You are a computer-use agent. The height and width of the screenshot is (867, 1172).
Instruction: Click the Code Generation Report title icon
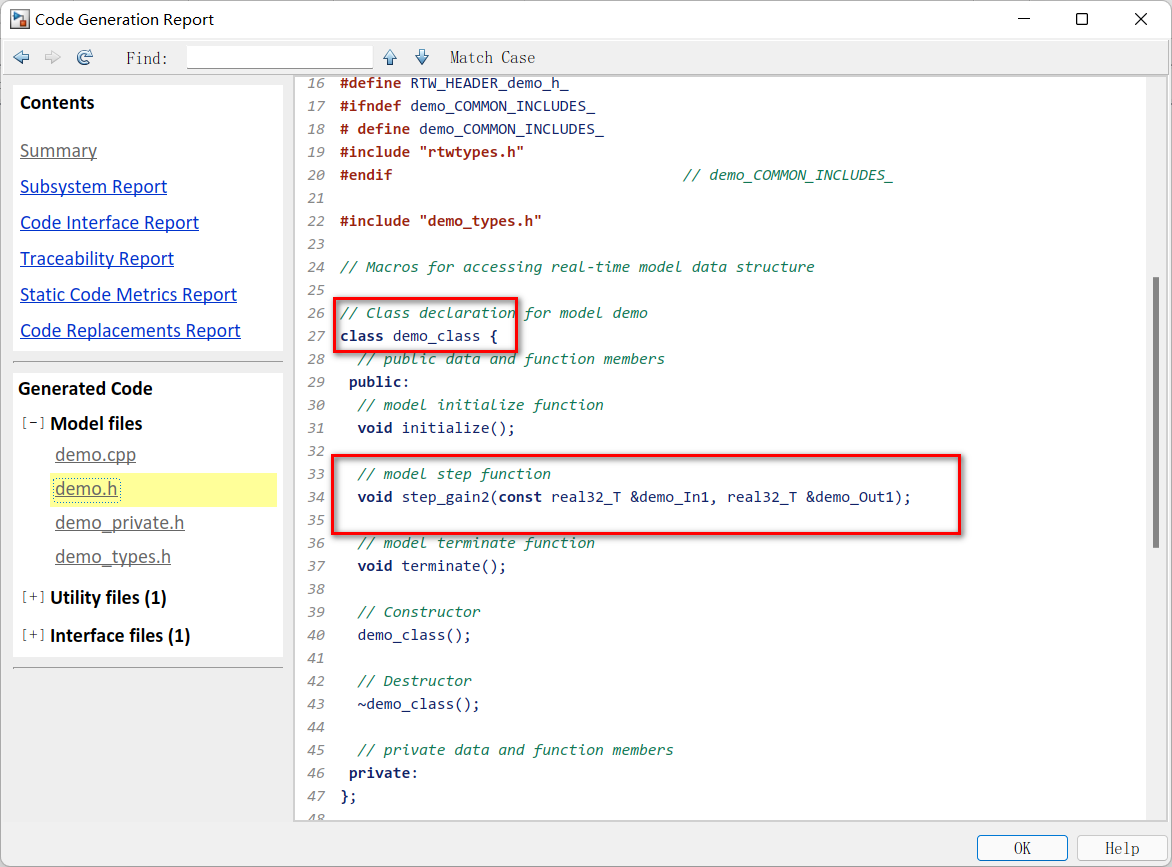(x=19, y=19)
